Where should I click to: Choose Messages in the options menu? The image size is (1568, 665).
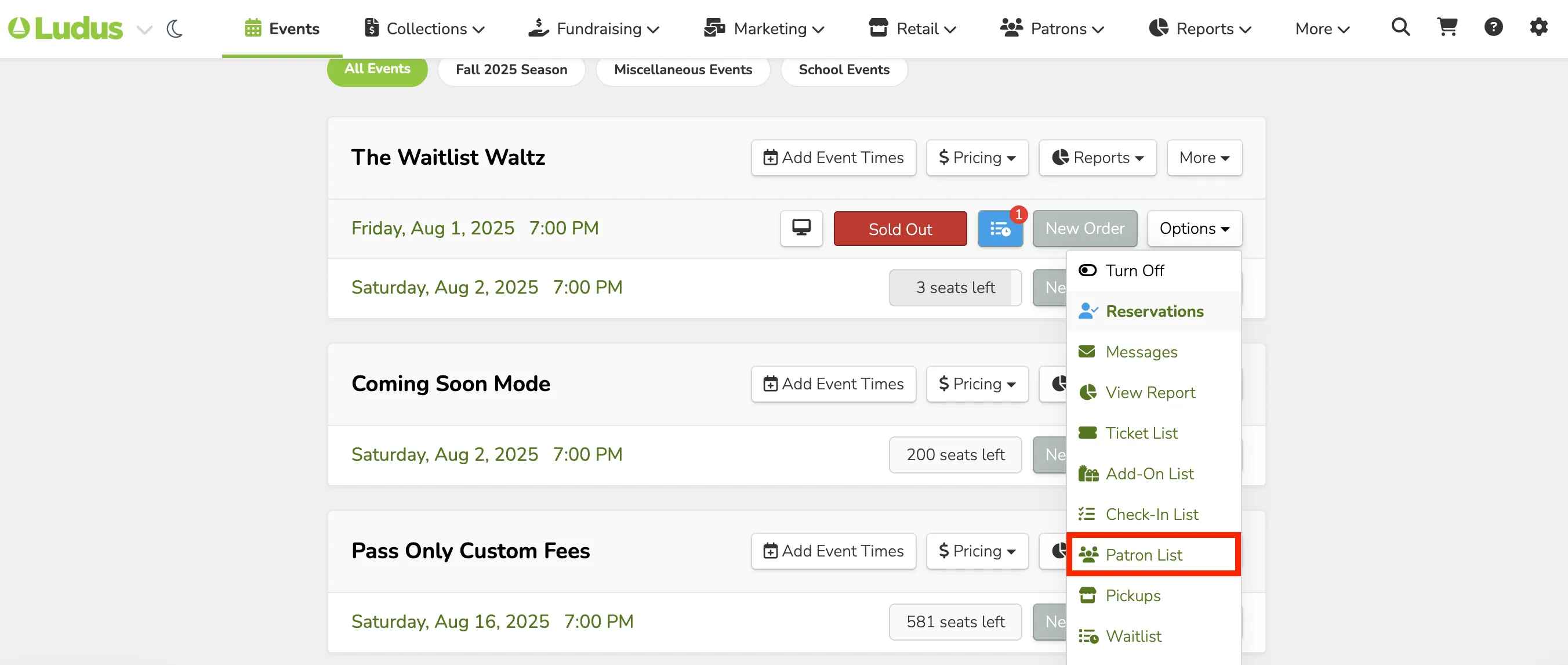tap(1153, 352)
